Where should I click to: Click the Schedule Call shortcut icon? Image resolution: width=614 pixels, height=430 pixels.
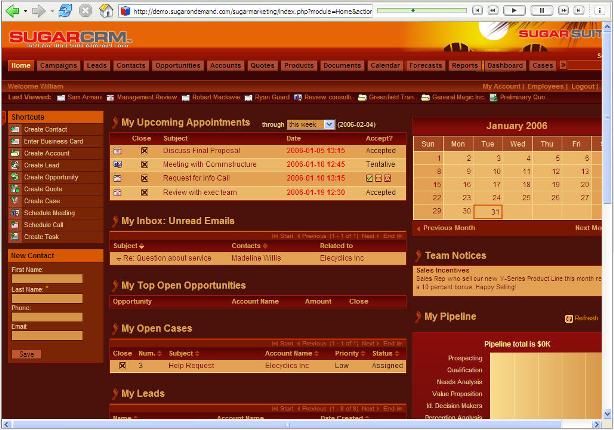click(15, 225)
